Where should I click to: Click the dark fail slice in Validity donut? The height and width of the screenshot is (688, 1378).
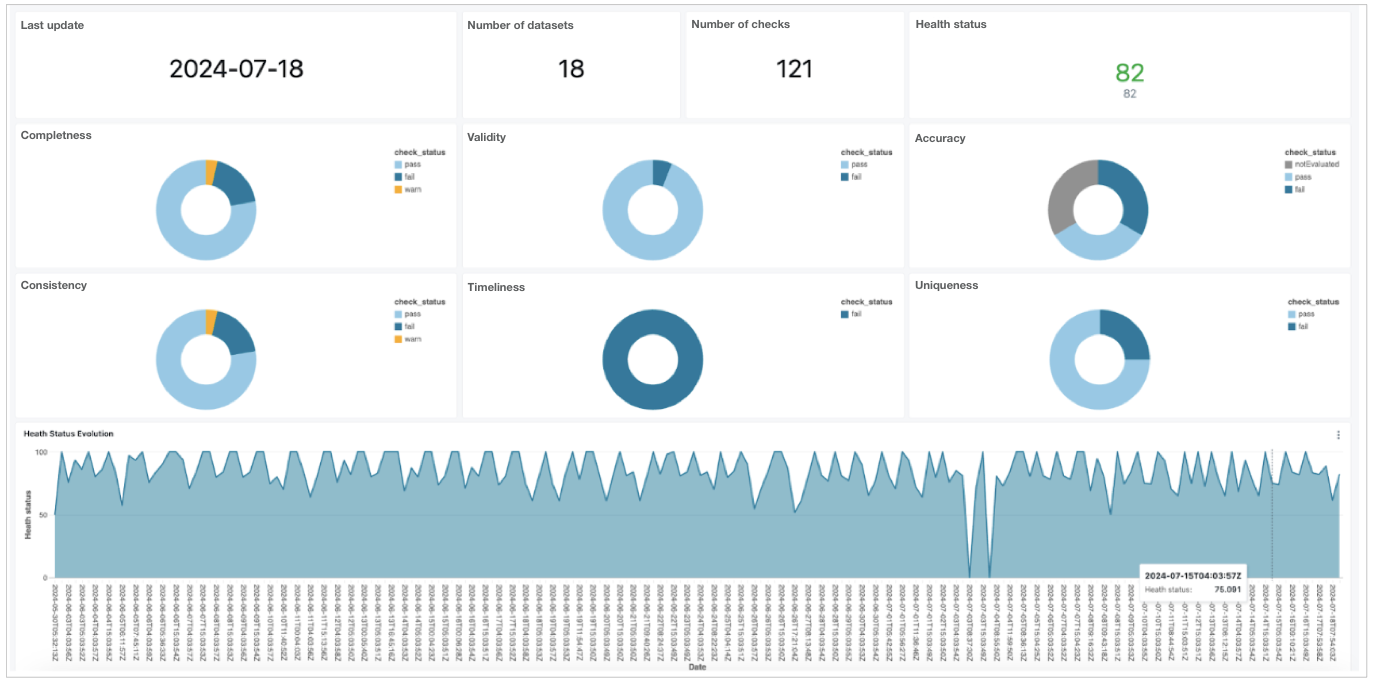tap(661, 172)
